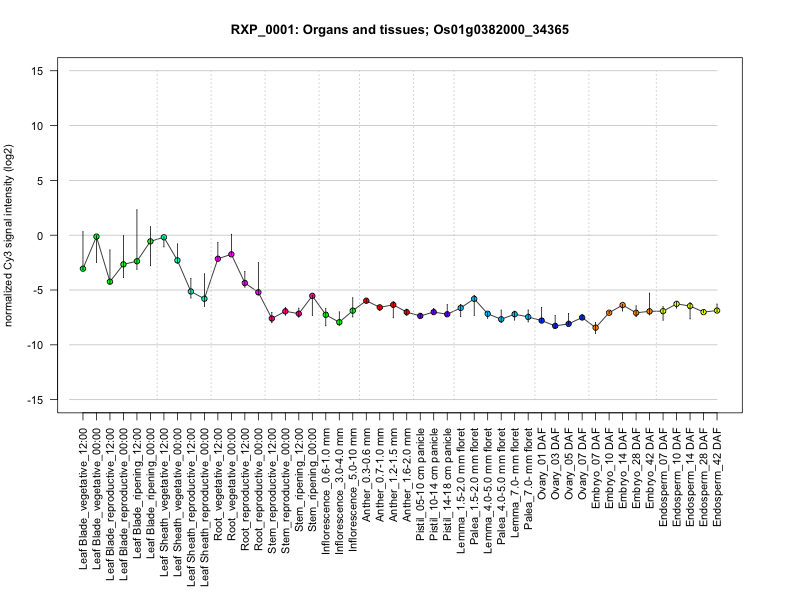The width and height of the screenshot is (800, 600).
Task: Select the data point for Leaf Sheath_reproductive_12:00
Action: [191, 291]
